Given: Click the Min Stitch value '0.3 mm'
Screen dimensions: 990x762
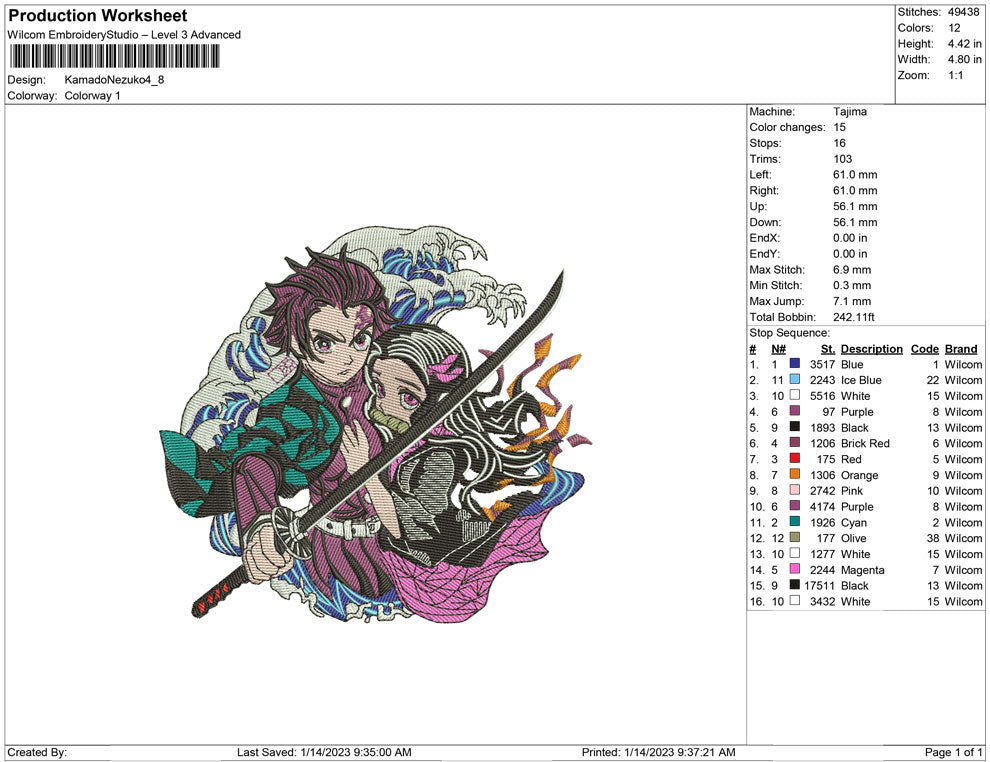Looking at the screenshot, I should click(x=852, y=285).
